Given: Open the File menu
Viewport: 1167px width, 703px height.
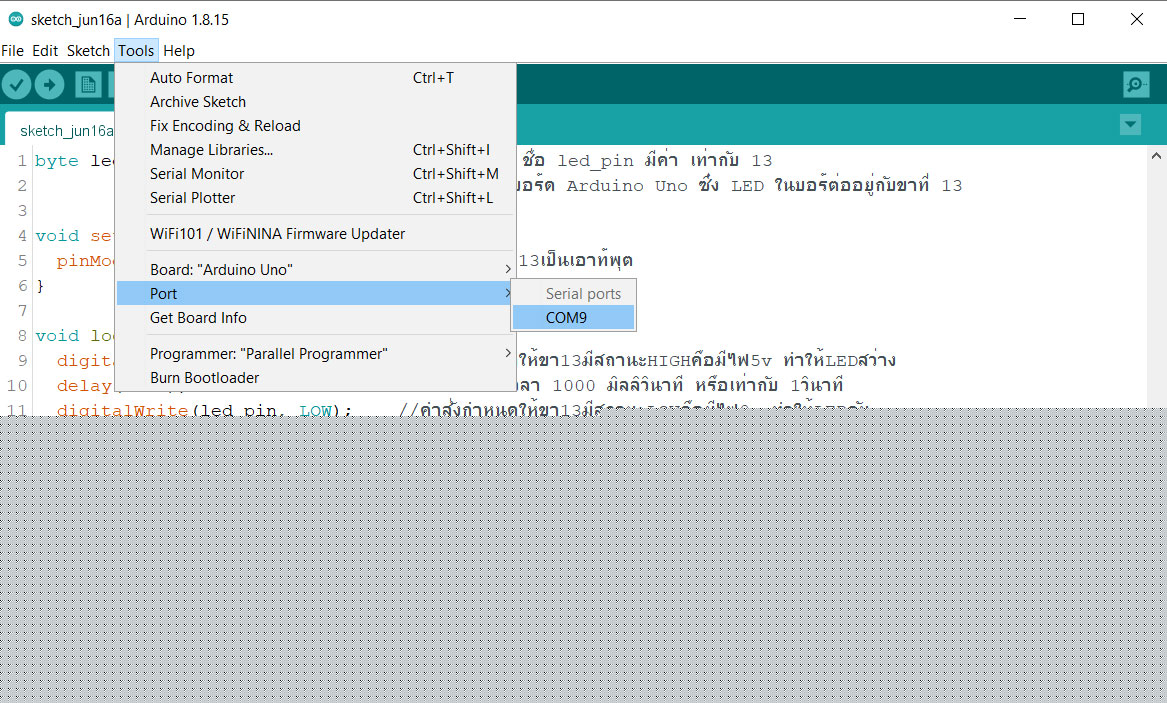Looking at the screenshot, I should click(13, 51).
